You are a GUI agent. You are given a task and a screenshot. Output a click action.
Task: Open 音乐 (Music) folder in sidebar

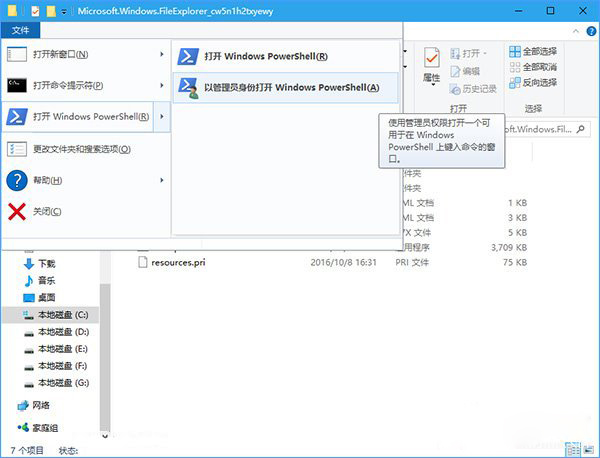point(46,281)
